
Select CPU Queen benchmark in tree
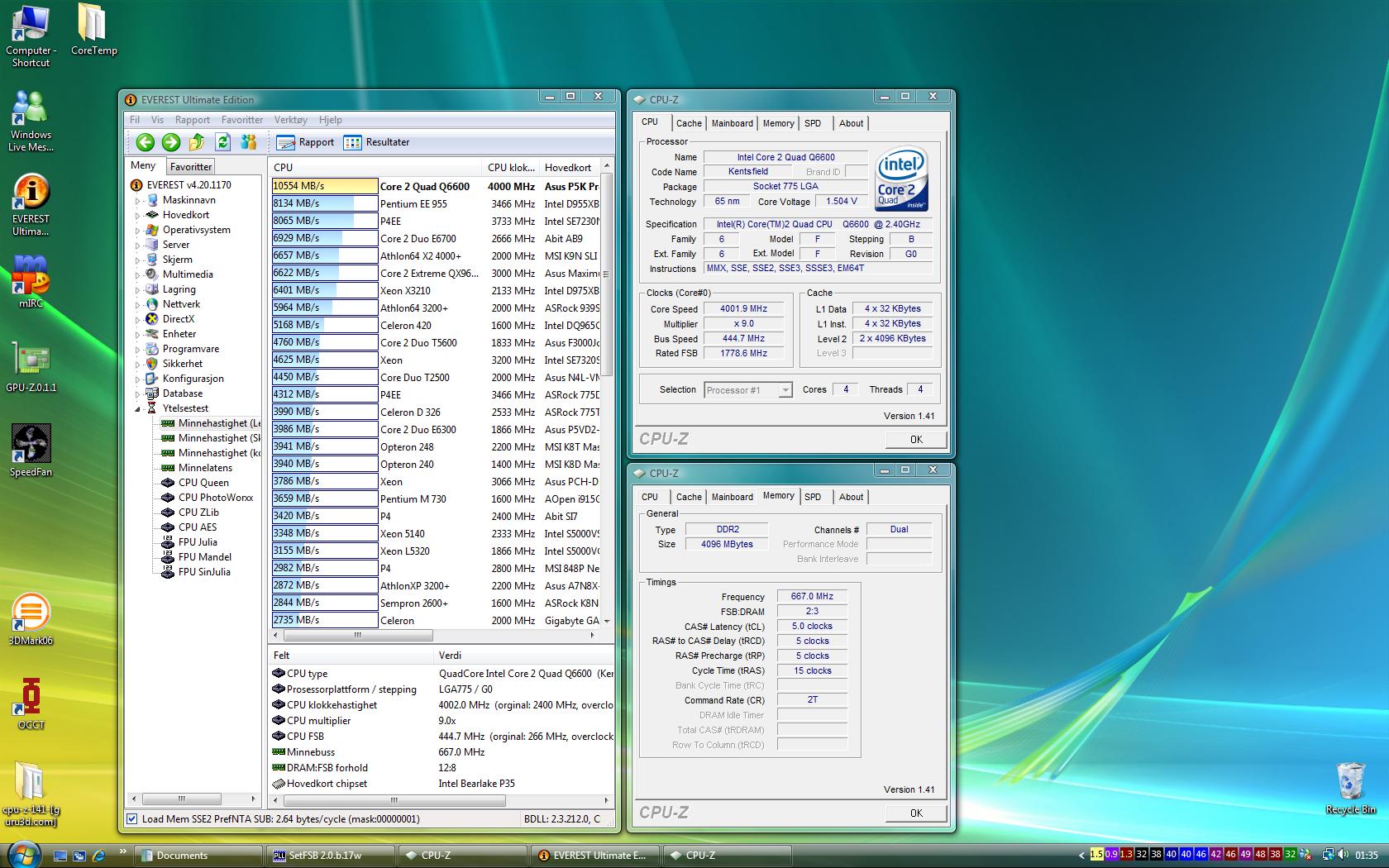click(203, 483)
